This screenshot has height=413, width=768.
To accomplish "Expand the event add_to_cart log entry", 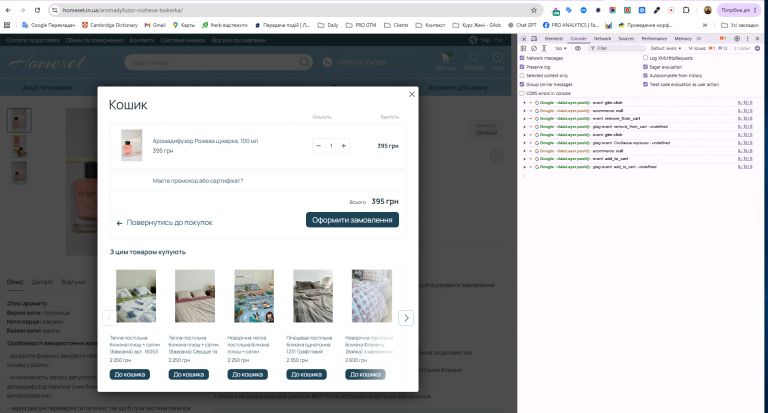I will 525,159.
